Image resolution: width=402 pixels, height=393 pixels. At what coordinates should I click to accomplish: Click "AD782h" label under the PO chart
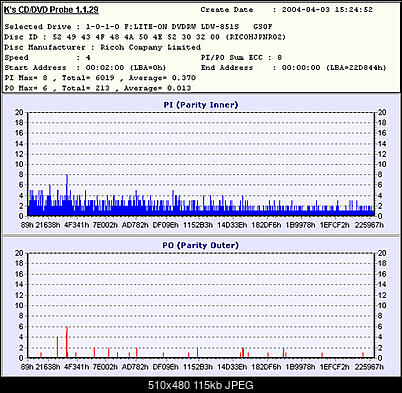[x=135, y=367]
